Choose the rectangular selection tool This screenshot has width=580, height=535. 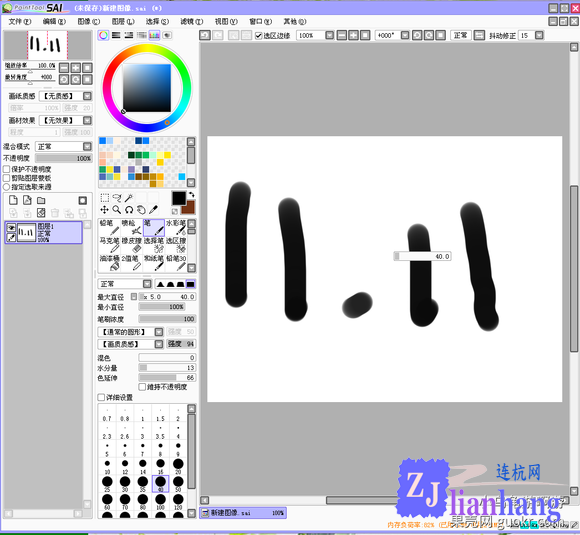105,198
